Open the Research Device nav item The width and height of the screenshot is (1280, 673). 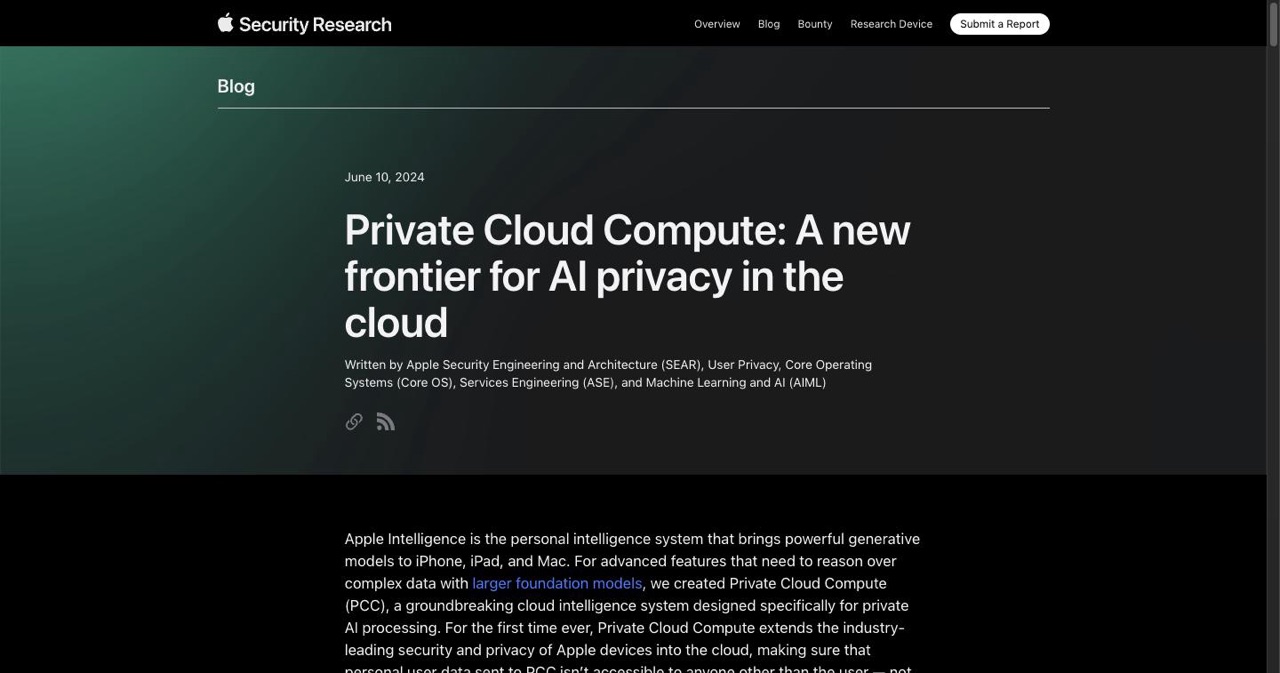[x=891, y=24]
